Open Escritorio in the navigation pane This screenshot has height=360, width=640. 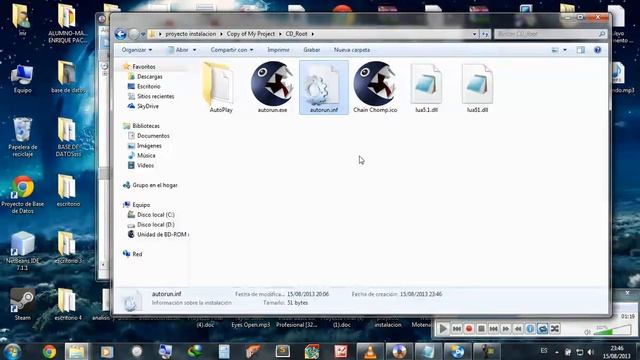tap(148, 87)
